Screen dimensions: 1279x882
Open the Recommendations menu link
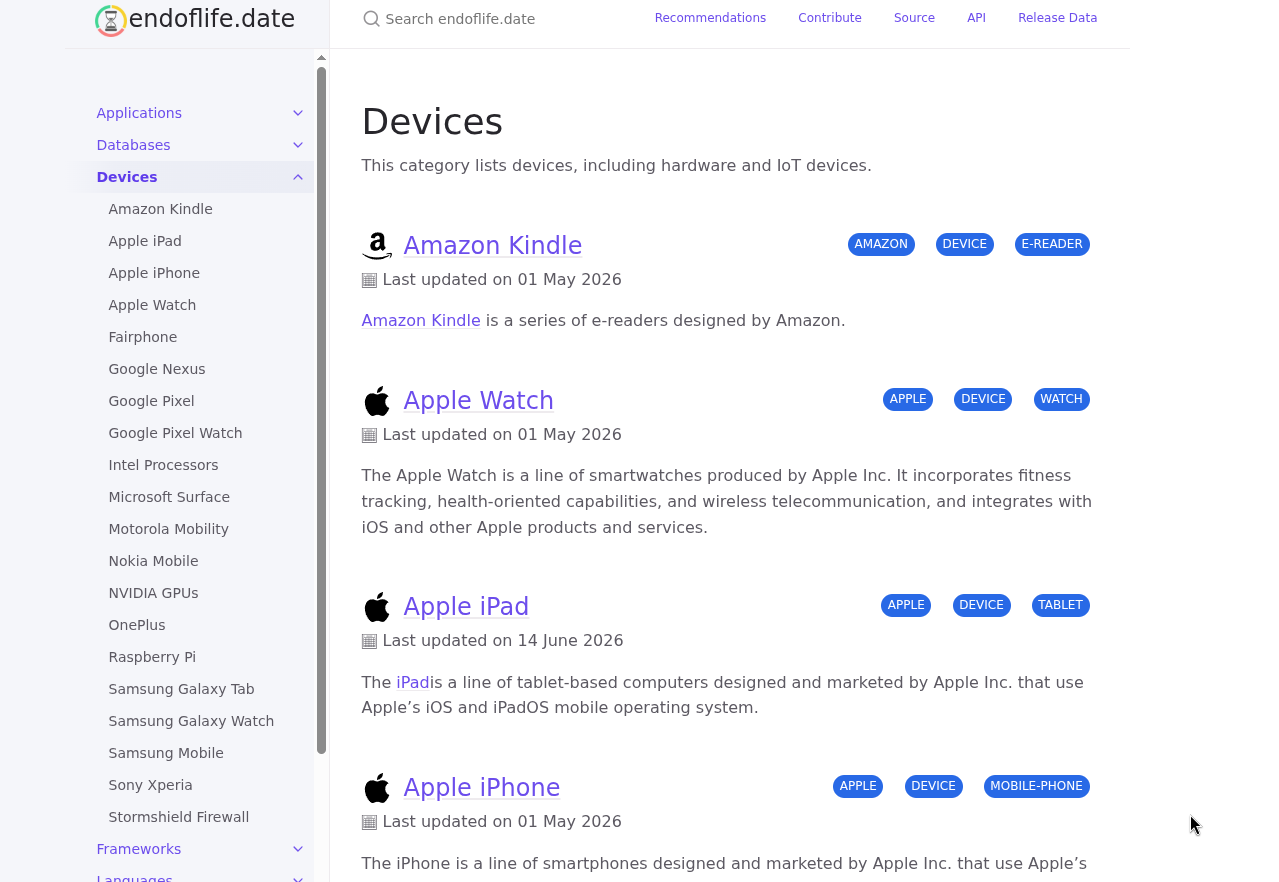coord(710,18)
